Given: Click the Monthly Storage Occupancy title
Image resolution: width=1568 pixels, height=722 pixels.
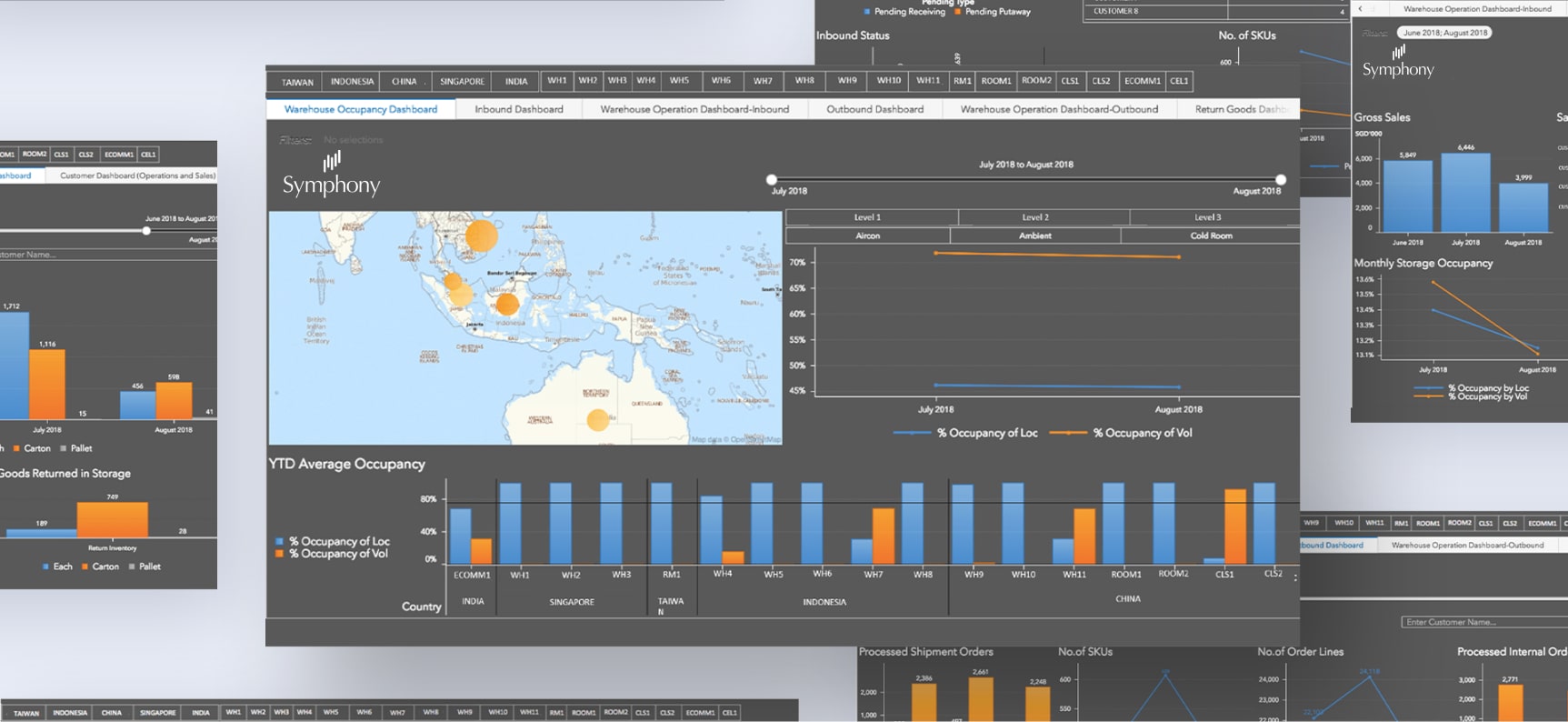Looking at the screenshot, I should point(1423,263).
